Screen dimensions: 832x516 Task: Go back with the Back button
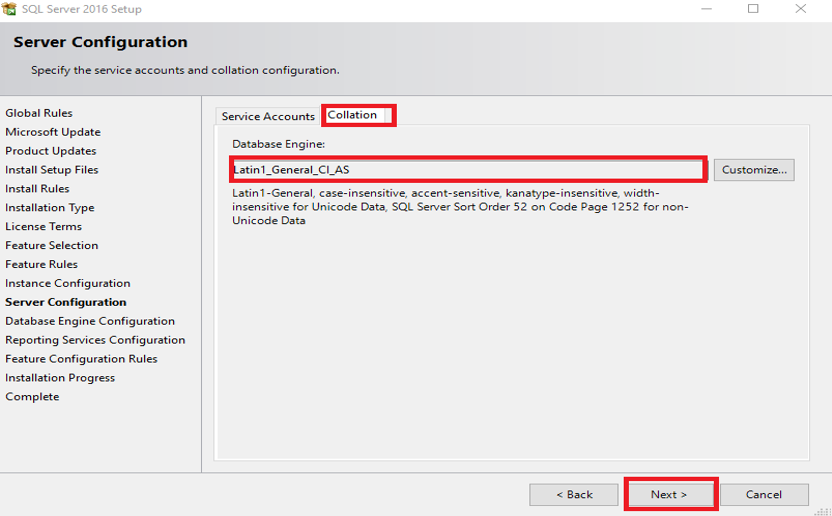point(574,494)
